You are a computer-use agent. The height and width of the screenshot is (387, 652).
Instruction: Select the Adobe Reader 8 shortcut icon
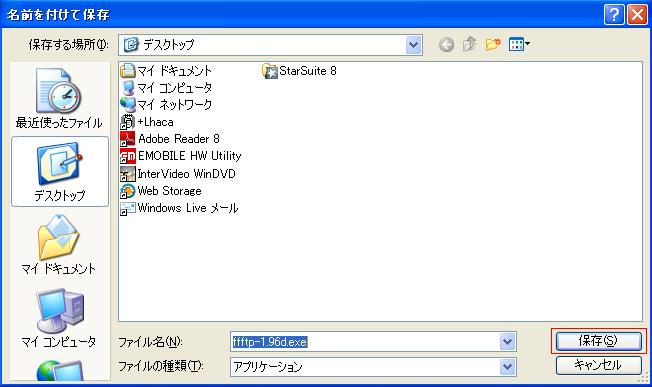(128, 139)
